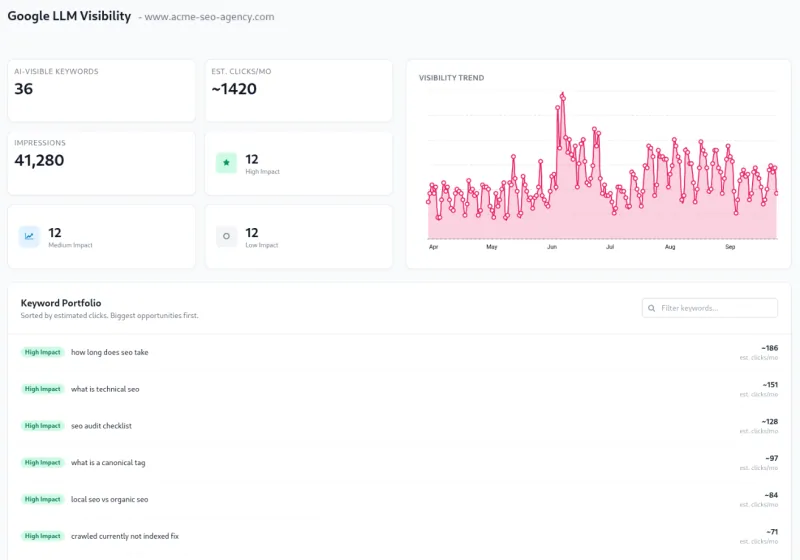Click the gray circle Low Impact icon
This screenshot has height=560, width=800.
tap(226, 236)
